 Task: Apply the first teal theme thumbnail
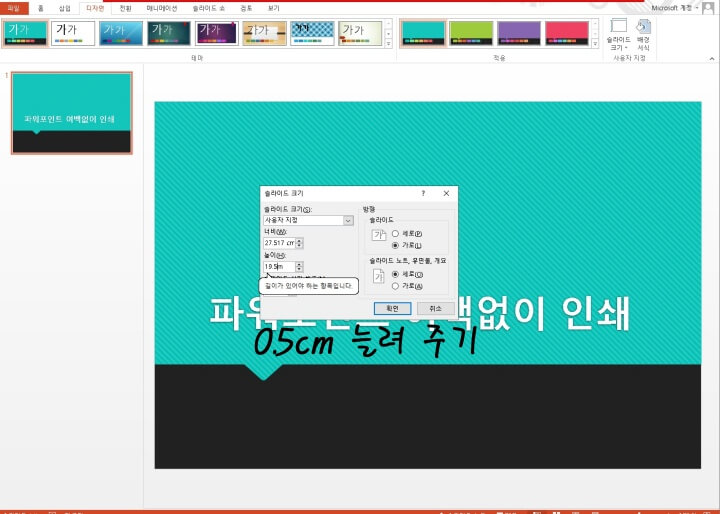tap(25, 33)
